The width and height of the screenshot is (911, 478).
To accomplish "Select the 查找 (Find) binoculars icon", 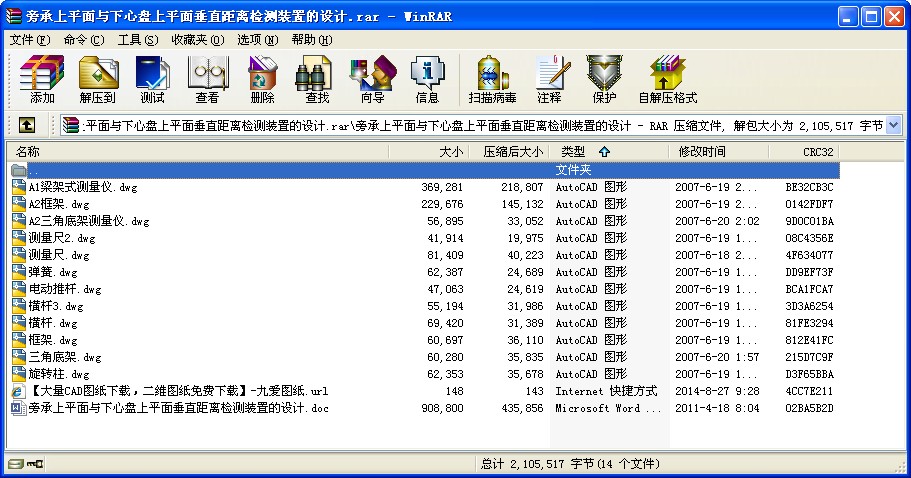I will 317,80.
